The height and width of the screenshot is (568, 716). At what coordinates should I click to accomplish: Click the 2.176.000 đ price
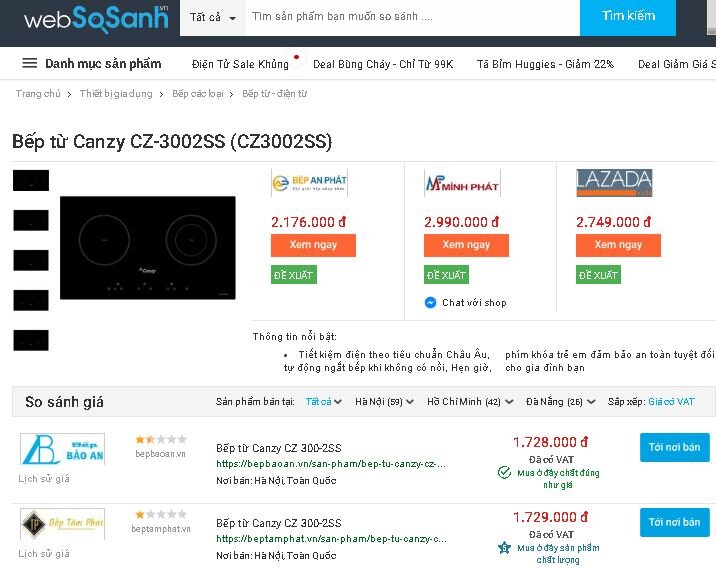[x=309, y=222]
